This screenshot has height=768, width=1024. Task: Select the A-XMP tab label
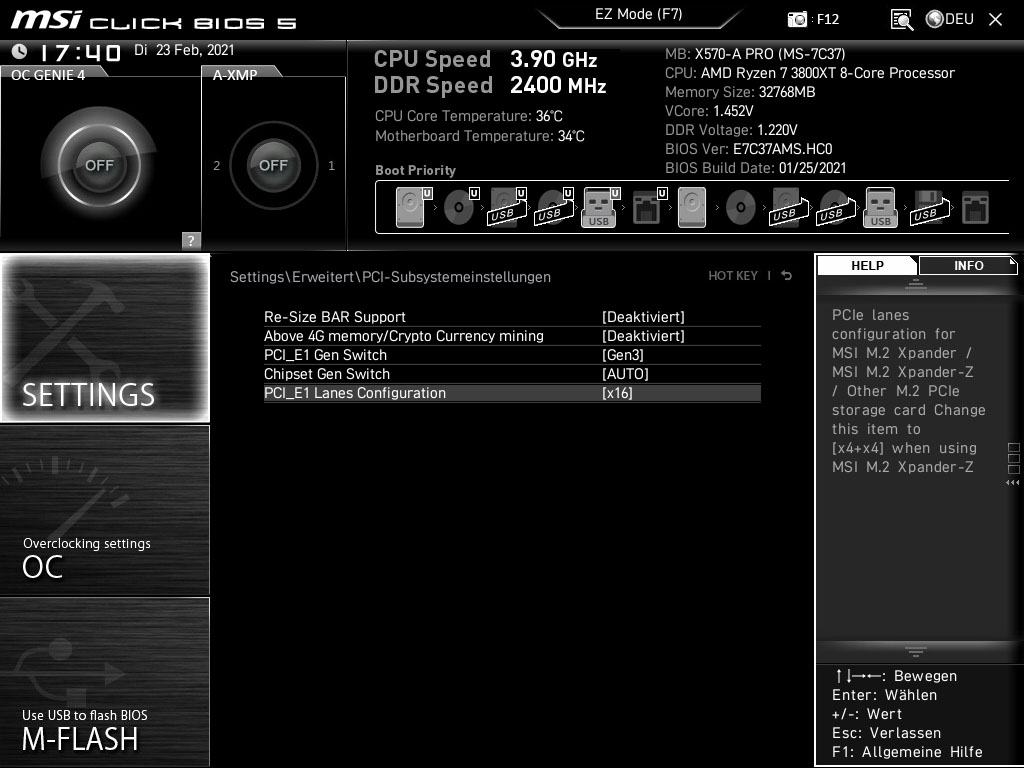click(235, 74)
